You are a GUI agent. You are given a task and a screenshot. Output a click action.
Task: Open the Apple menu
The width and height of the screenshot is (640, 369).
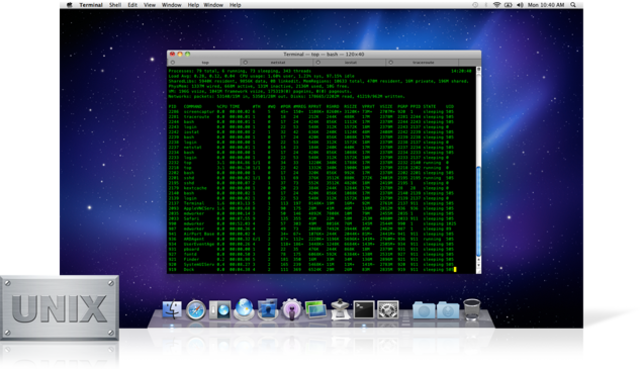pyautogui.click(x=69, y=5)
